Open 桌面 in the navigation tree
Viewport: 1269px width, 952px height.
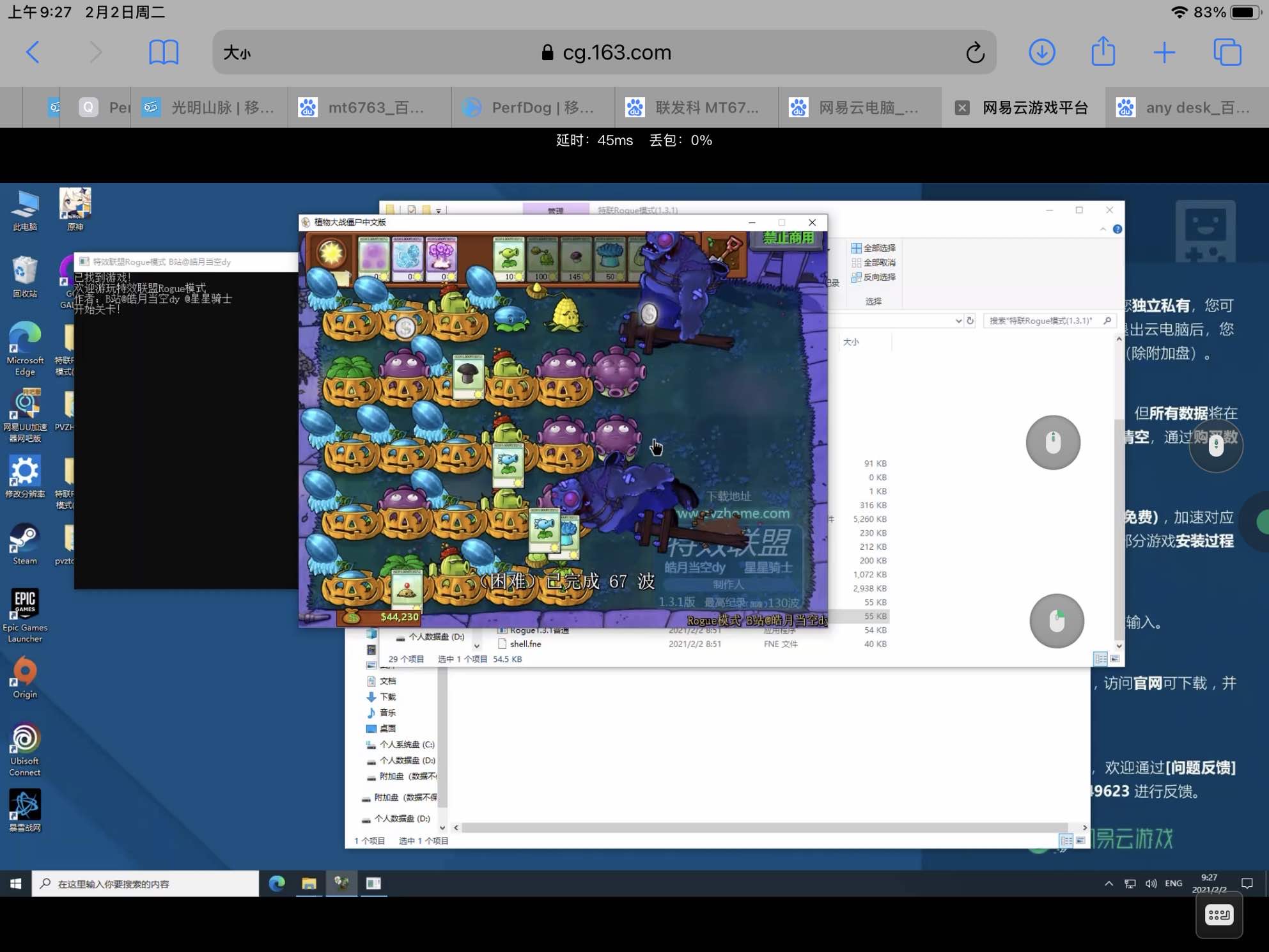pos(382,728)
